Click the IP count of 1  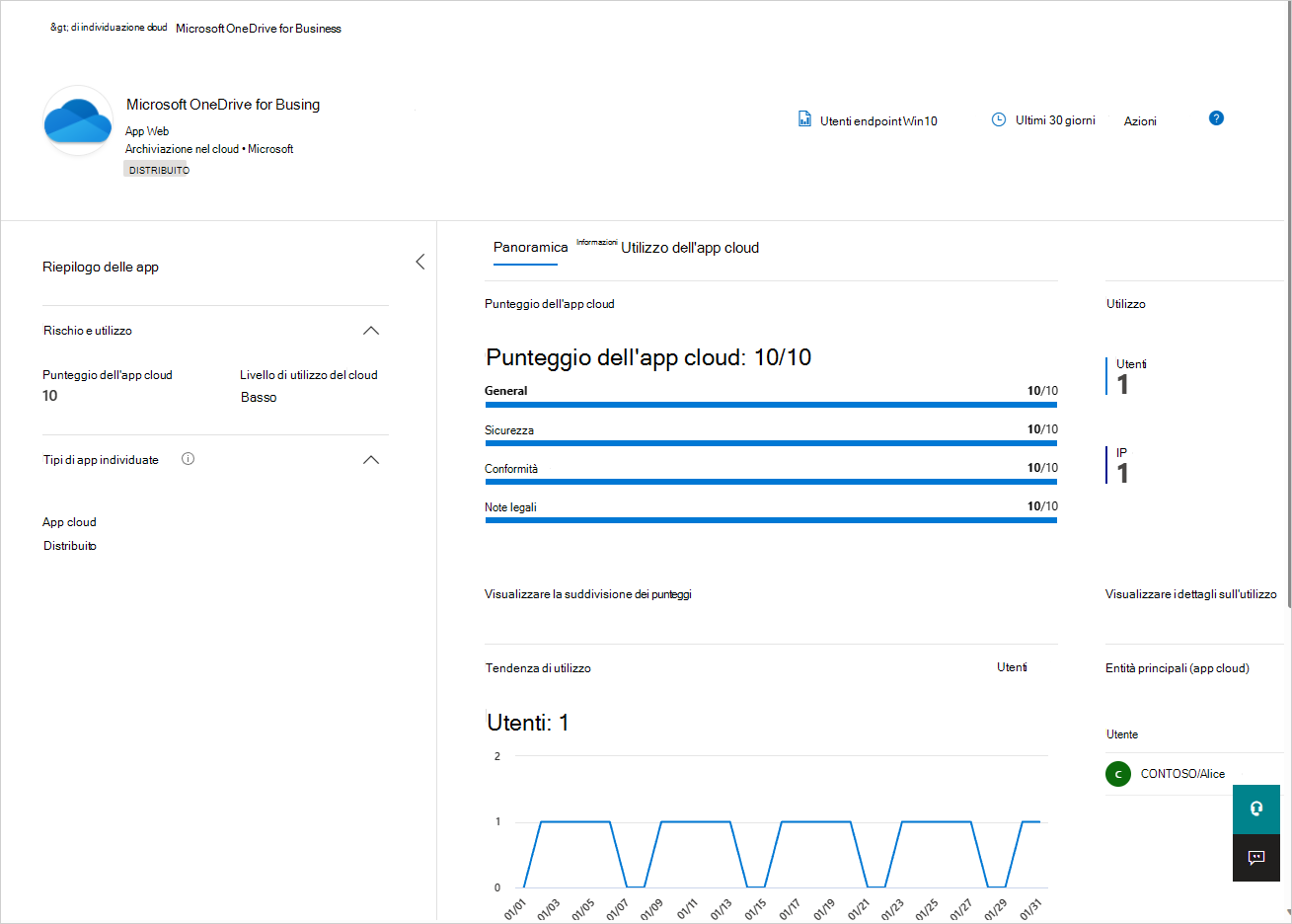1123,473
